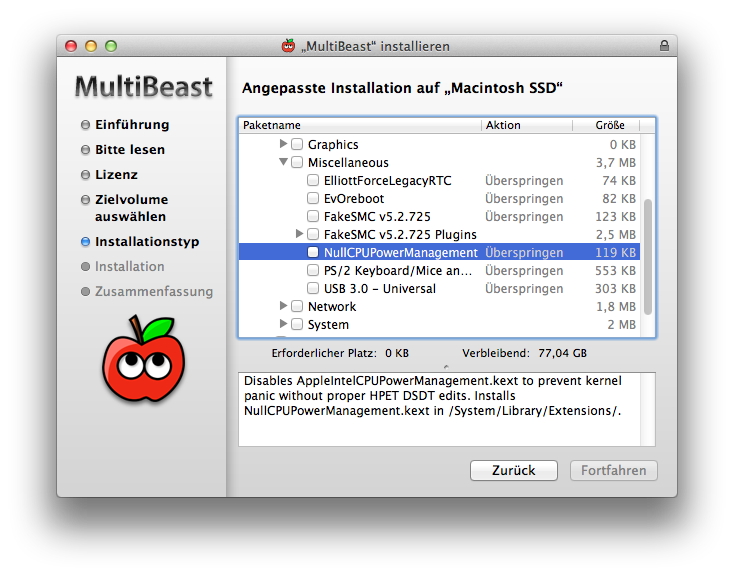Select the USB 3.0 - Universal row
The height and width of the screenshot is (576, 734).
(439, 288)
